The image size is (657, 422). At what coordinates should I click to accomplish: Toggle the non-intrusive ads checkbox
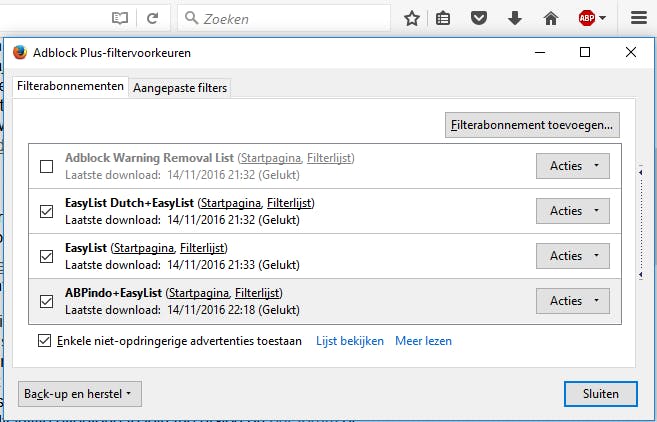[44, 341]
